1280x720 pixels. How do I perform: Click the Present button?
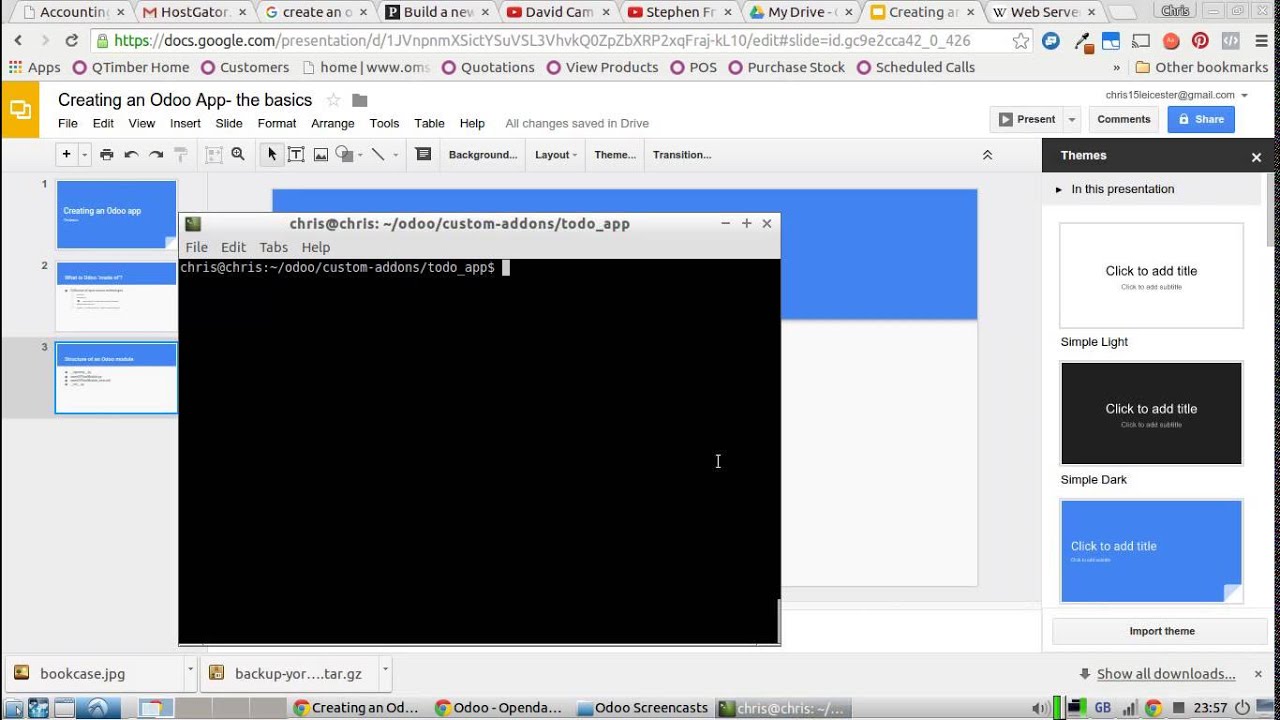(x=1027, y=119)
